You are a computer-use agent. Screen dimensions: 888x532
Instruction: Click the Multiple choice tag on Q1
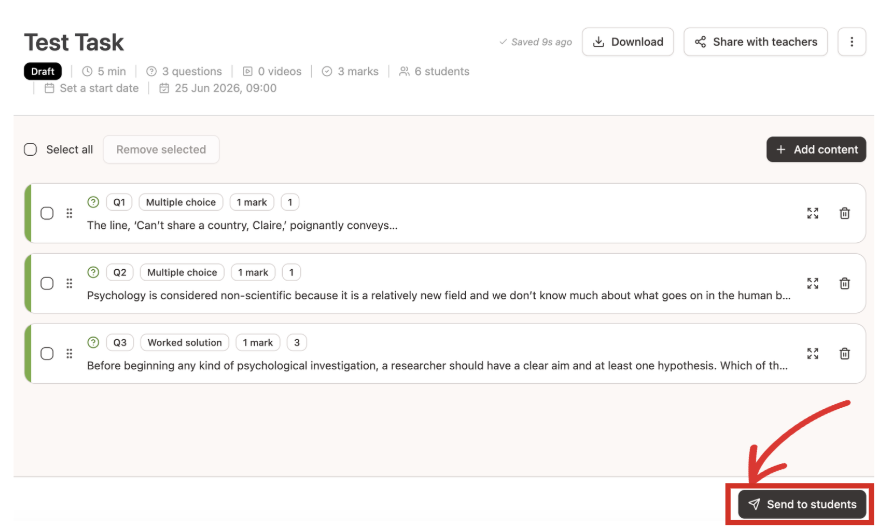(x=181, y=202)
